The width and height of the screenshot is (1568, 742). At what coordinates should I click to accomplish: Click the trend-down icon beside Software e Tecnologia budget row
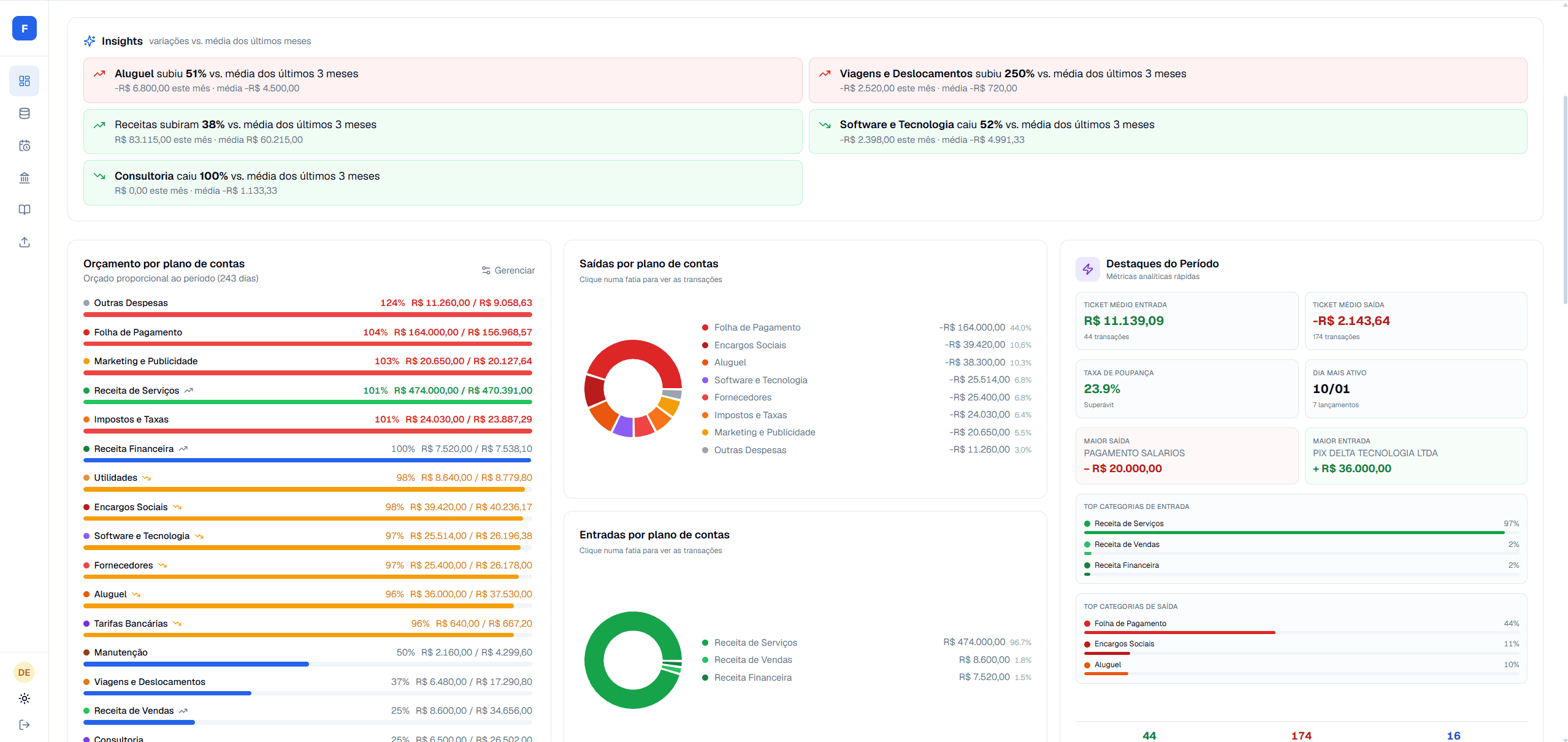coord(199,537)
